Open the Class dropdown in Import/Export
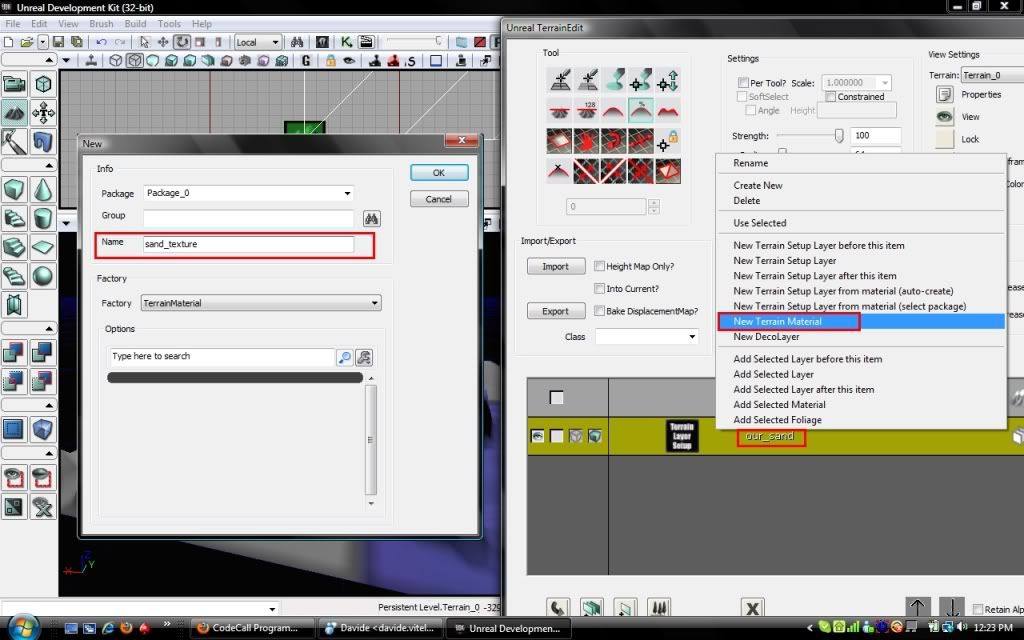 point(647,336)
